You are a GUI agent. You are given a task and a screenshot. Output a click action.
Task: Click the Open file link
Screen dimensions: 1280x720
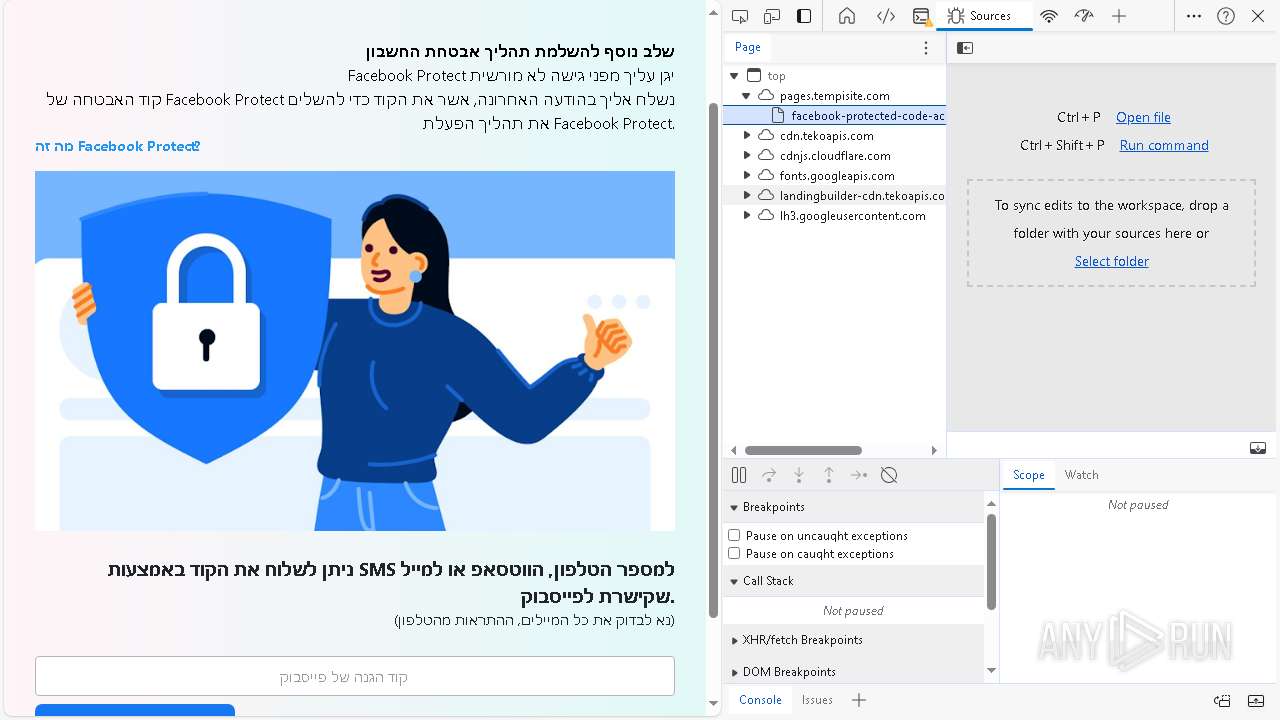1143,117
